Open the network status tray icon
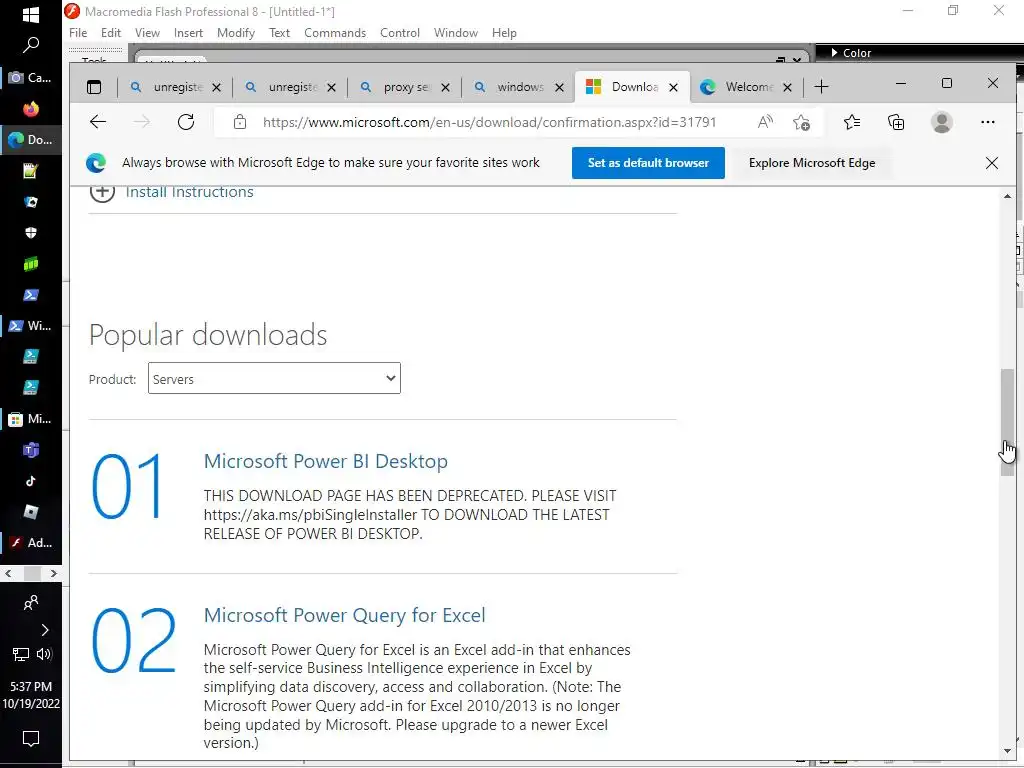This screenshot has height=768, width=1024. pos(21,654)
